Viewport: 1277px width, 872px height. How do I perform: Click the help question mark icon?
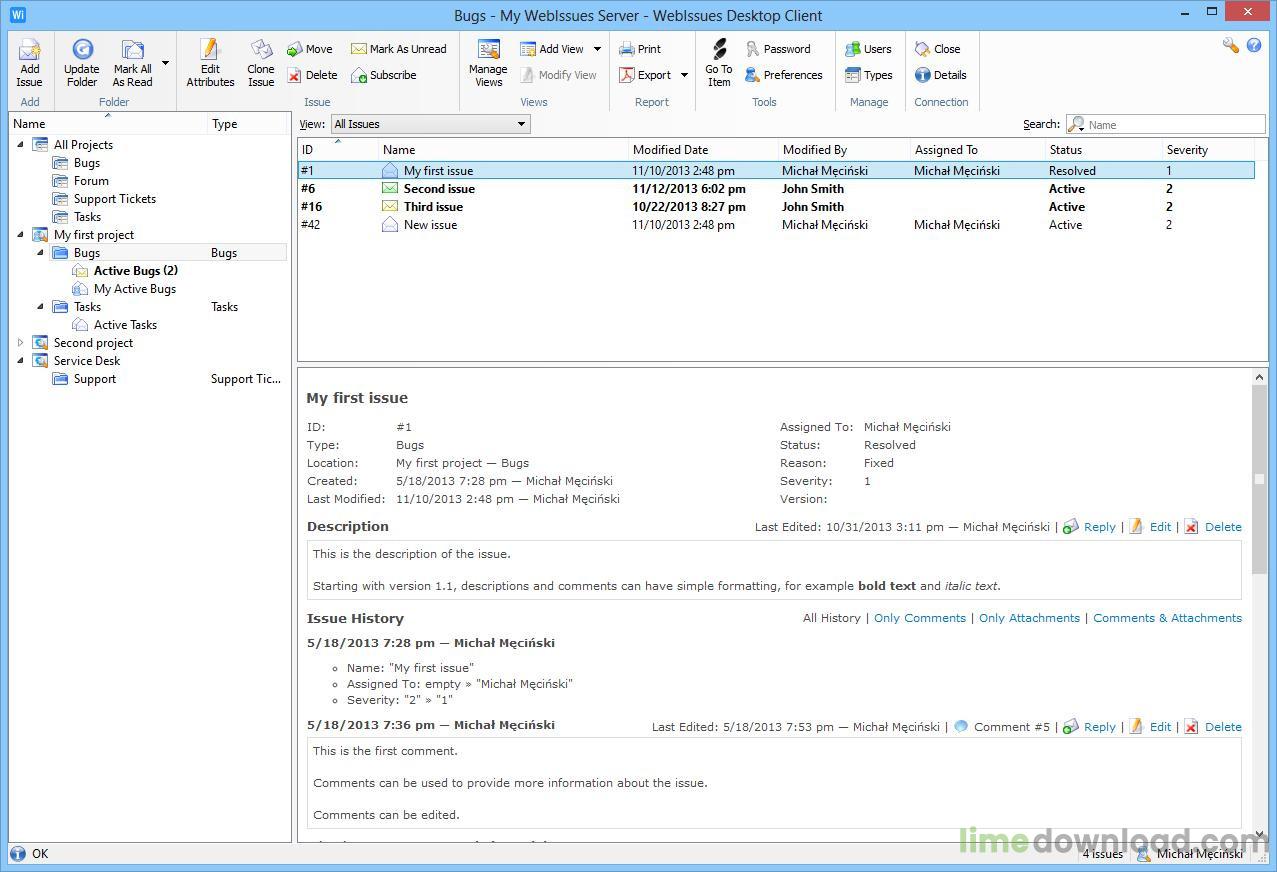[1254, 46]
